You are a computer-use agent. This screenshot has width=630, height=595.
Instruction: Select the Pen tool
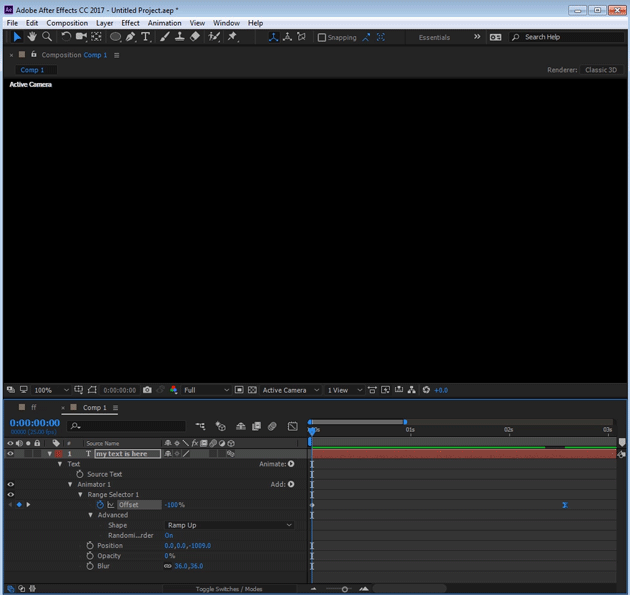click(x=130, y=37)
